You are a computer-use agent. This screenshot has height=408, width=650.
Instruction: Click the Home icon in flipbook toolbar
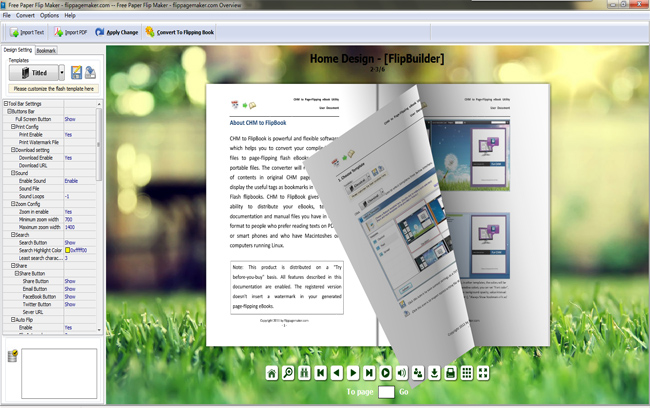pyautogui.click(x=272, y=373)
